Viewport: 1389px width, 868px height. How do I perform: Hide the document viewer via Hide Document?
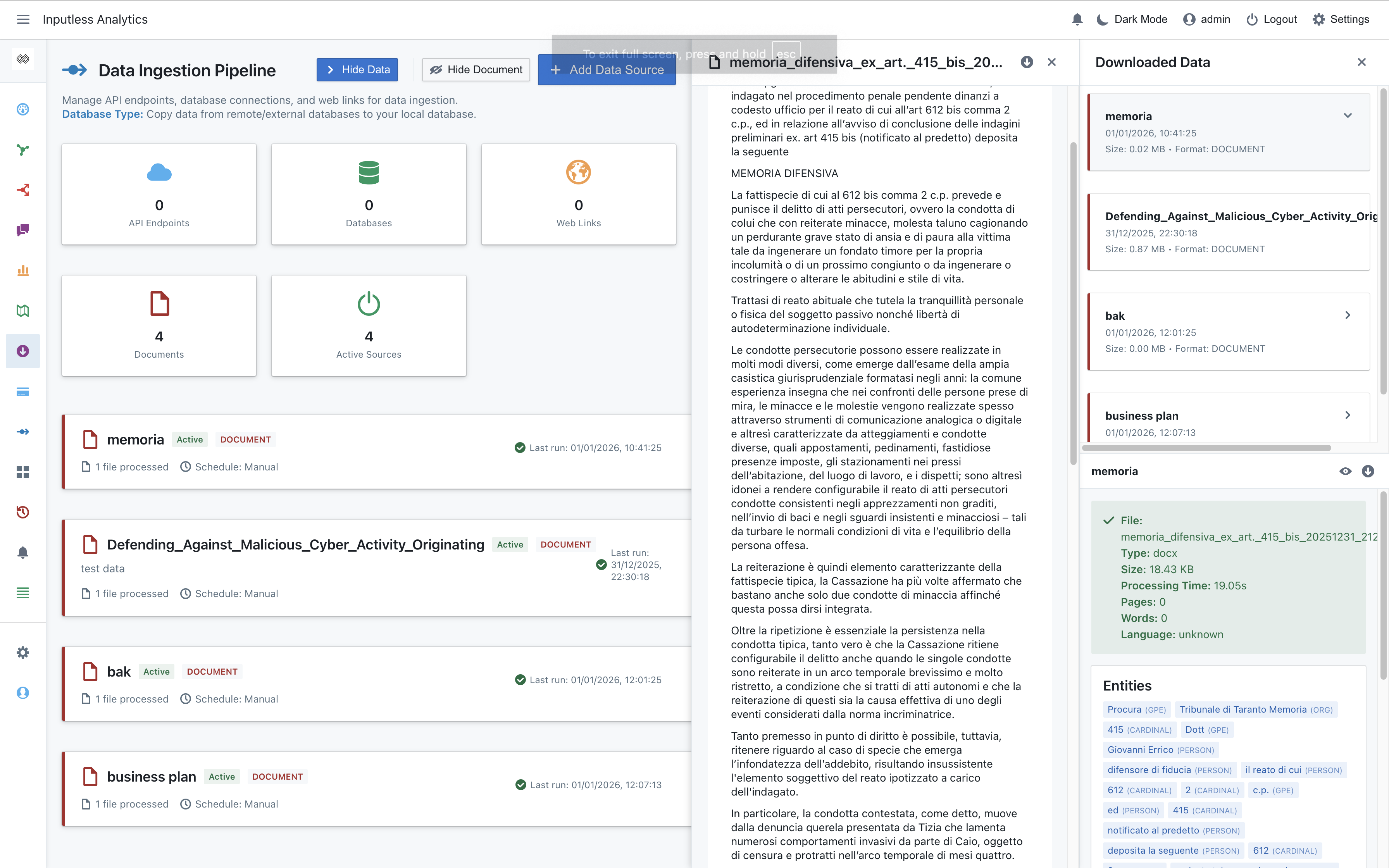pyautogui.click(x=476, y=69)
